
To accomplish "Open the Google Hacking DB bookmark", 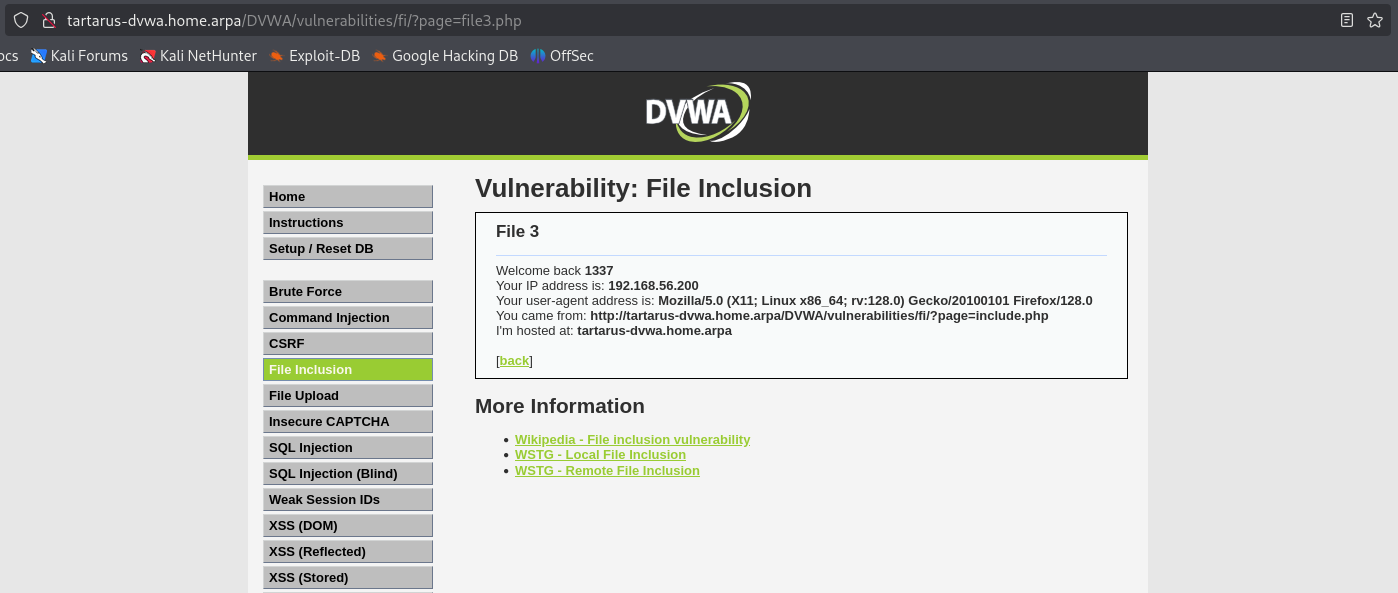I will (x=445, y=56).
